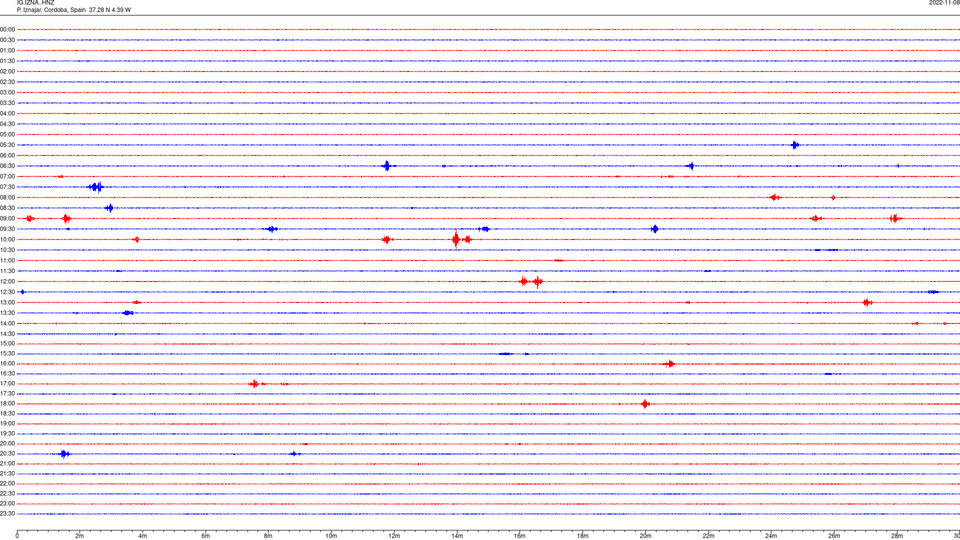Select the red burst on the 16:00 trace
Screen dimensions: 960x540
coord(669,364)
